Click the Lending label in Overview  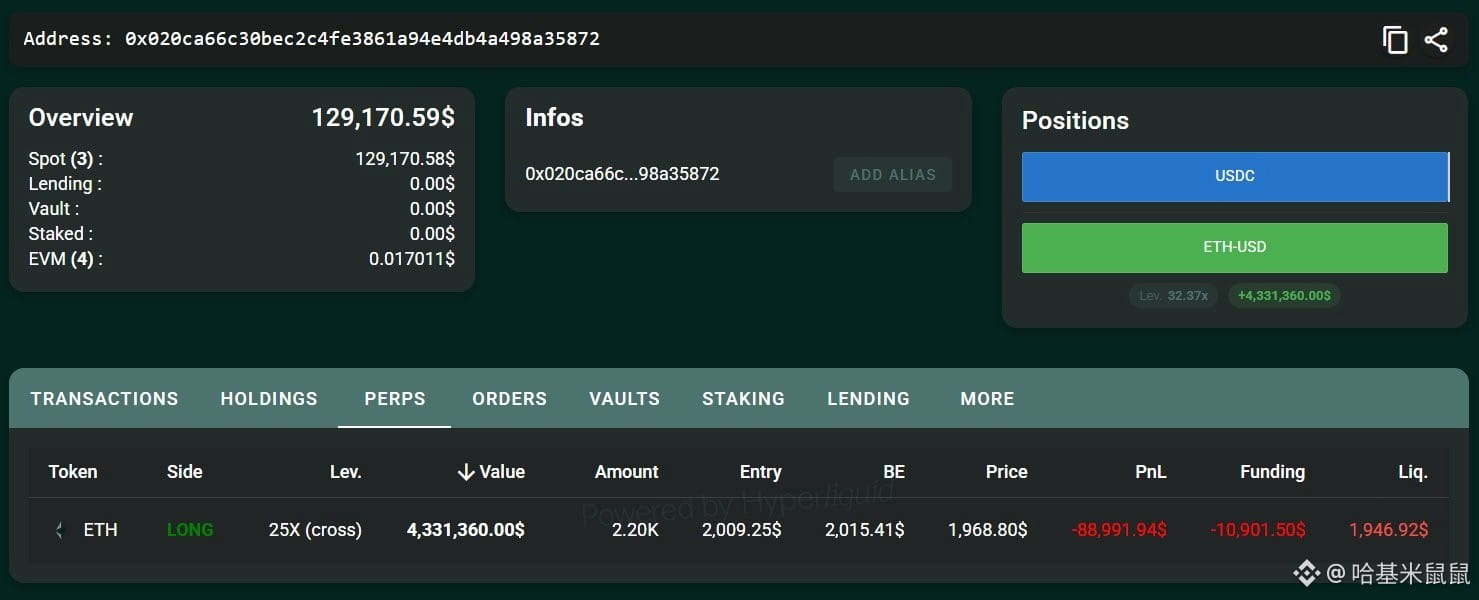coord(65,184)
